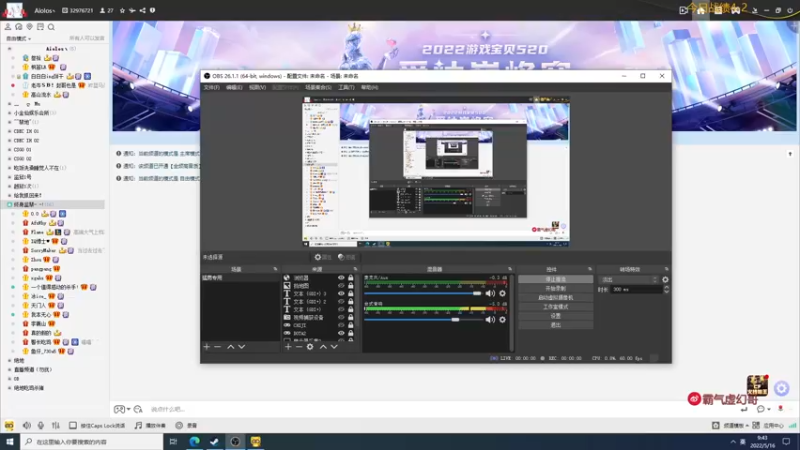Move the selected scene up in the list
Viewport: 800px width, 450px height.
231,347
